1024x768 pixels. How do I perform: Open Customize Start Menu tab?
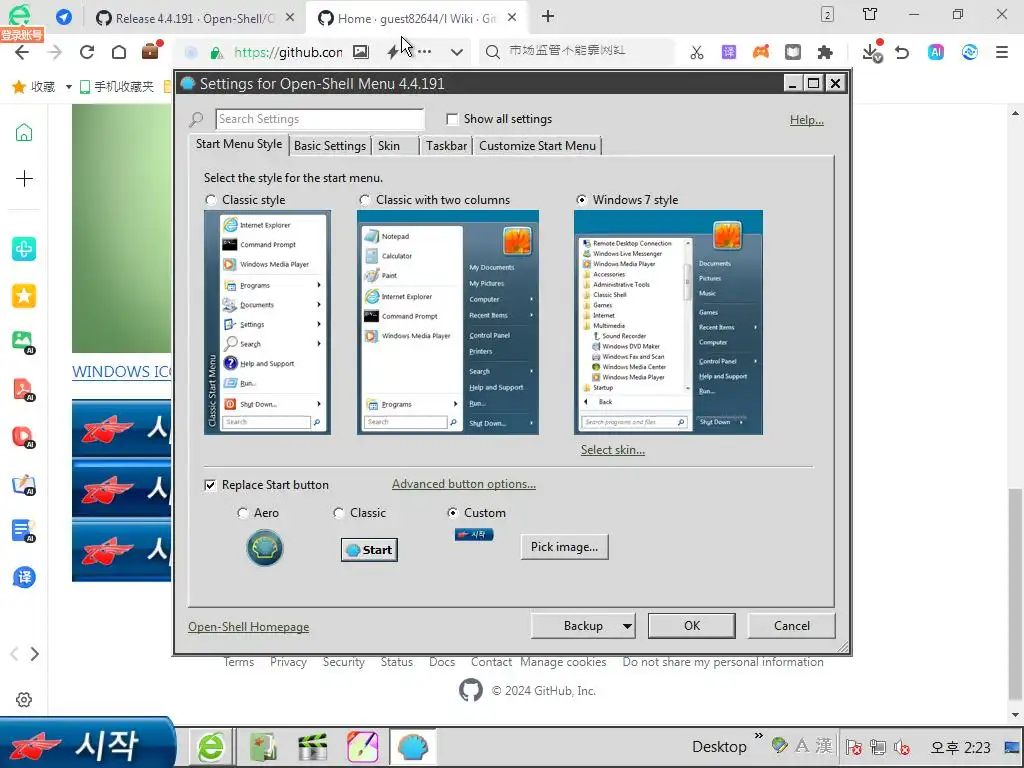(x=537, y=146)
